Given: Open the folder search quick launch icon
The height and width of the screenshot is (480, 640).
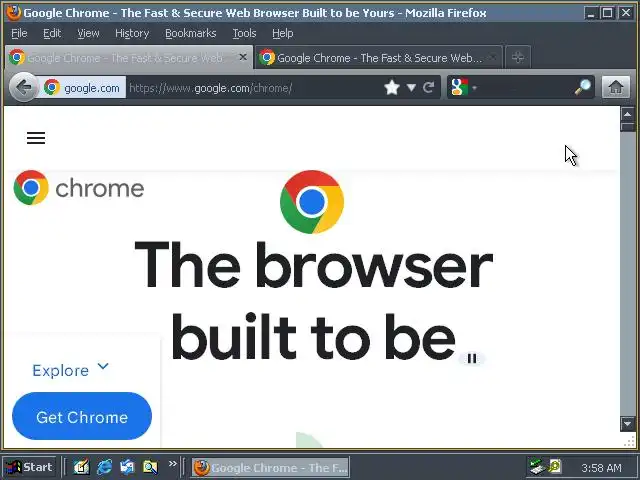Looking at the screenshot, I should pos(150,467).
